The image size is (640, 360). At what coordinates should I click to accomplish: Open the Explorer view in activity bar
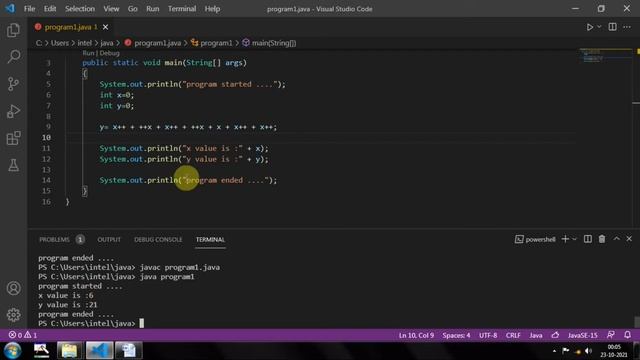coord(13,30)
